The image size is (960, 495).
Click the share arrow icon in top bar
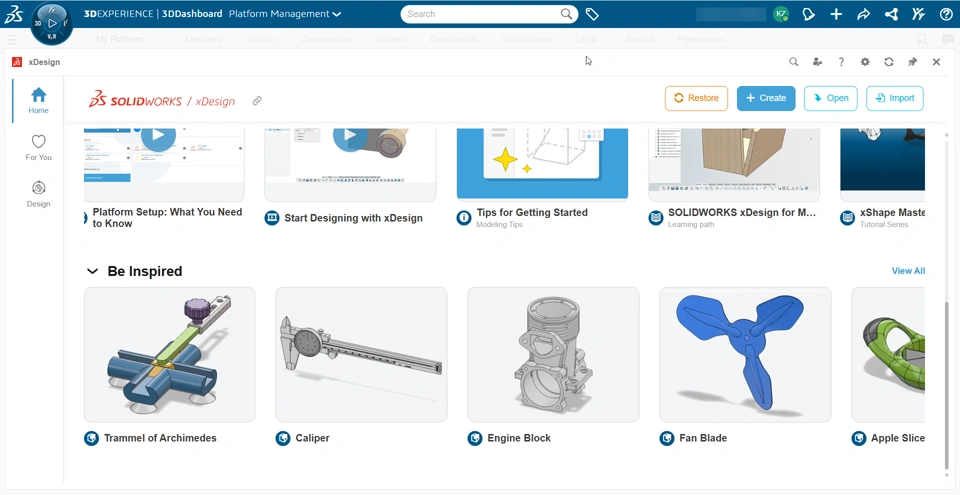click(x=863, y=14)
